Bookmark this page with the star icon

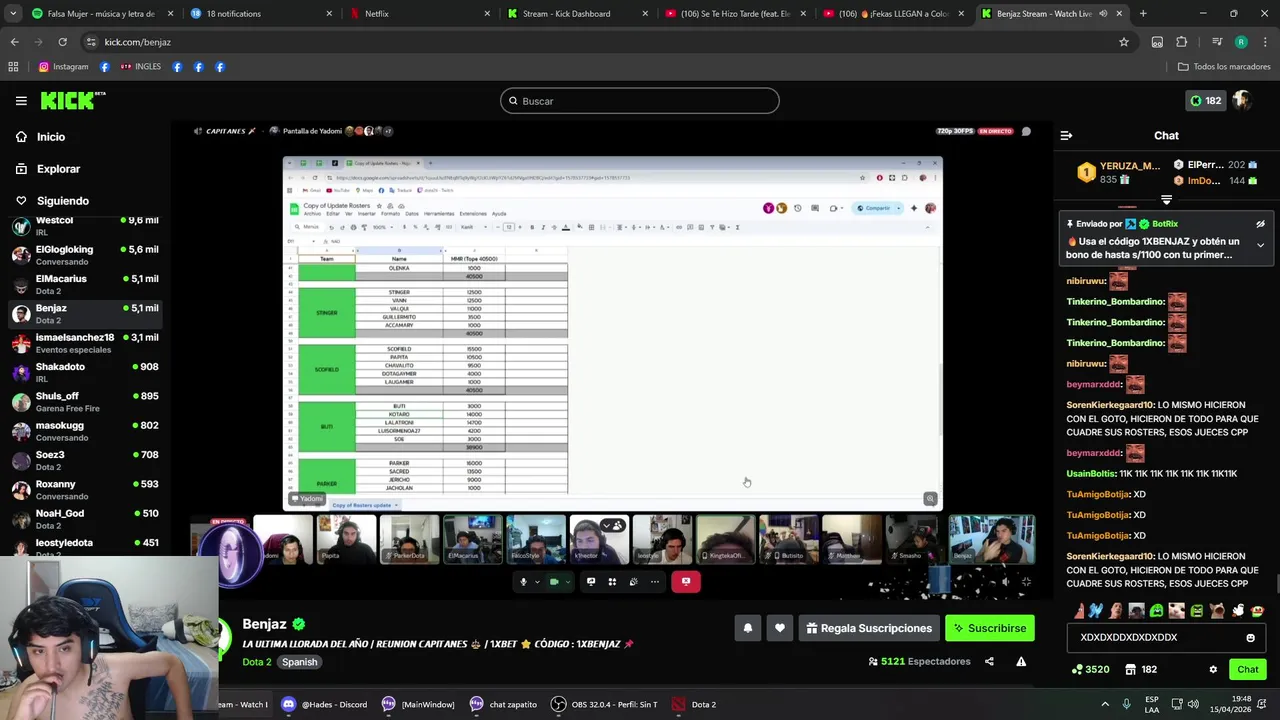(1124, 42)
